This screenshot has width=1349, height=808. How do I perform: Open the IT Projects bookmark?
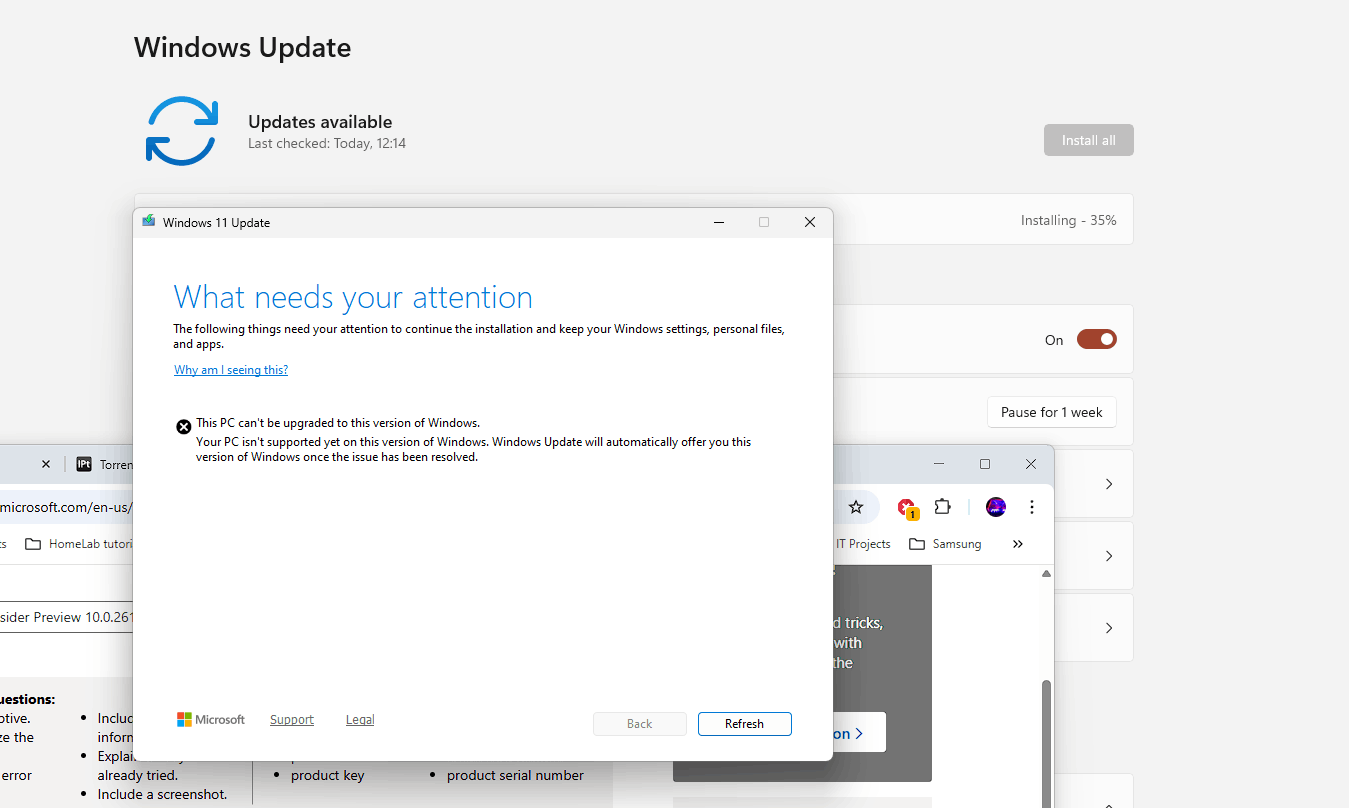coord(862,543)
